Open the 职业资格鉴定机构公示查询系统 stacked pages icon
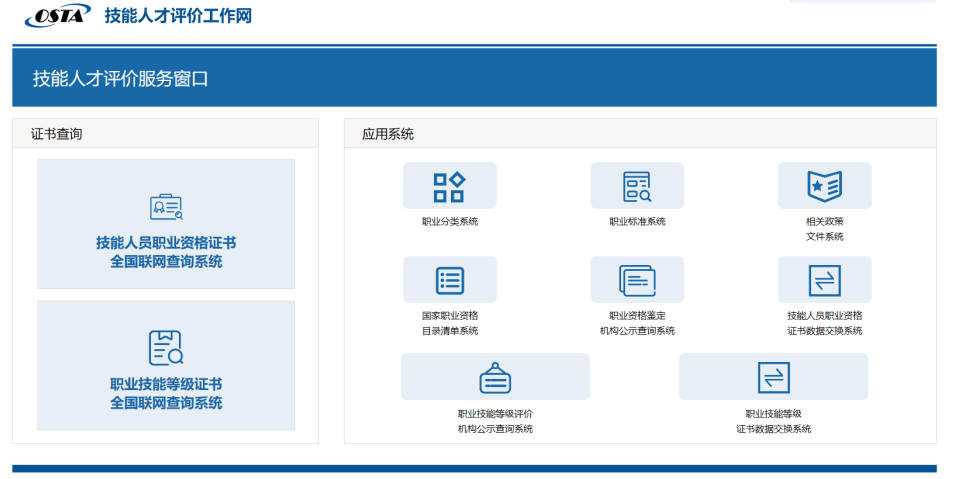The height and width of the screenshot is (479, 953). click(x=637, y=280)
